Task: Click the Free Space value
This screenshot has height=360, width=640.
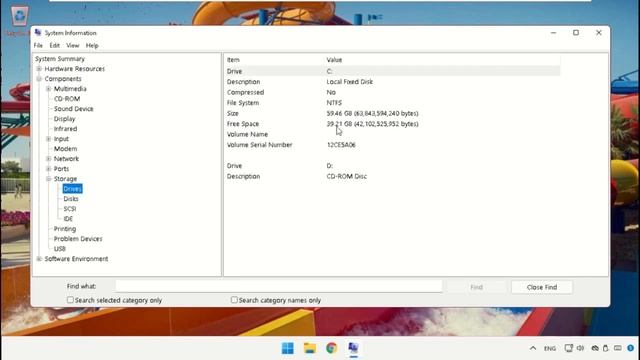Action: click(x=372, y=124)
